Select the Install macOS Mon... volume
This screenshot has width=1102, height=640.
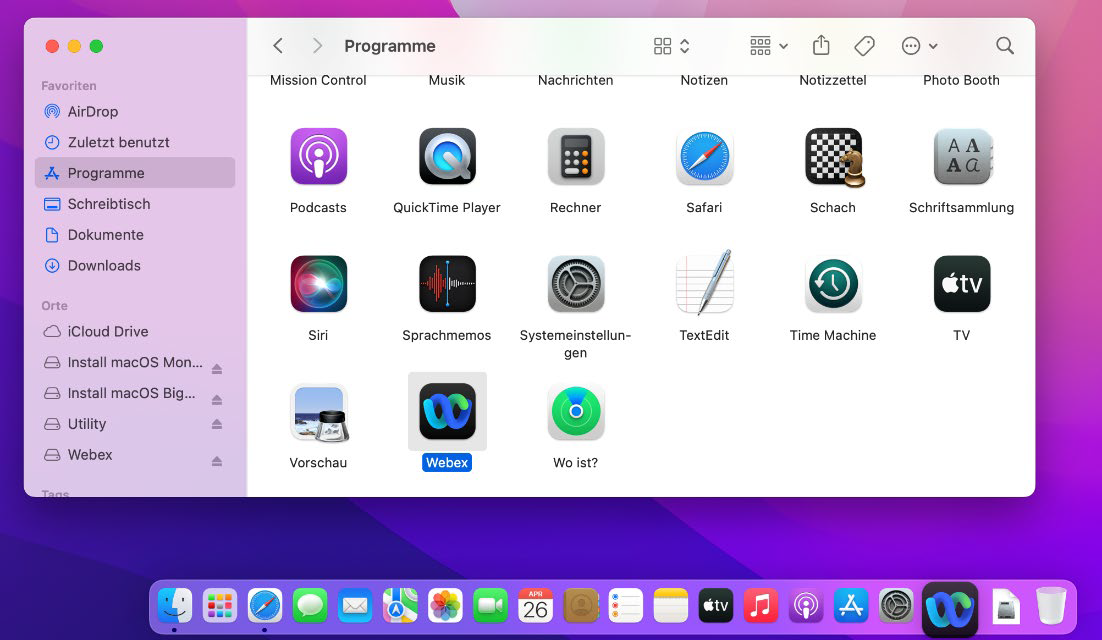pos(135,363)
